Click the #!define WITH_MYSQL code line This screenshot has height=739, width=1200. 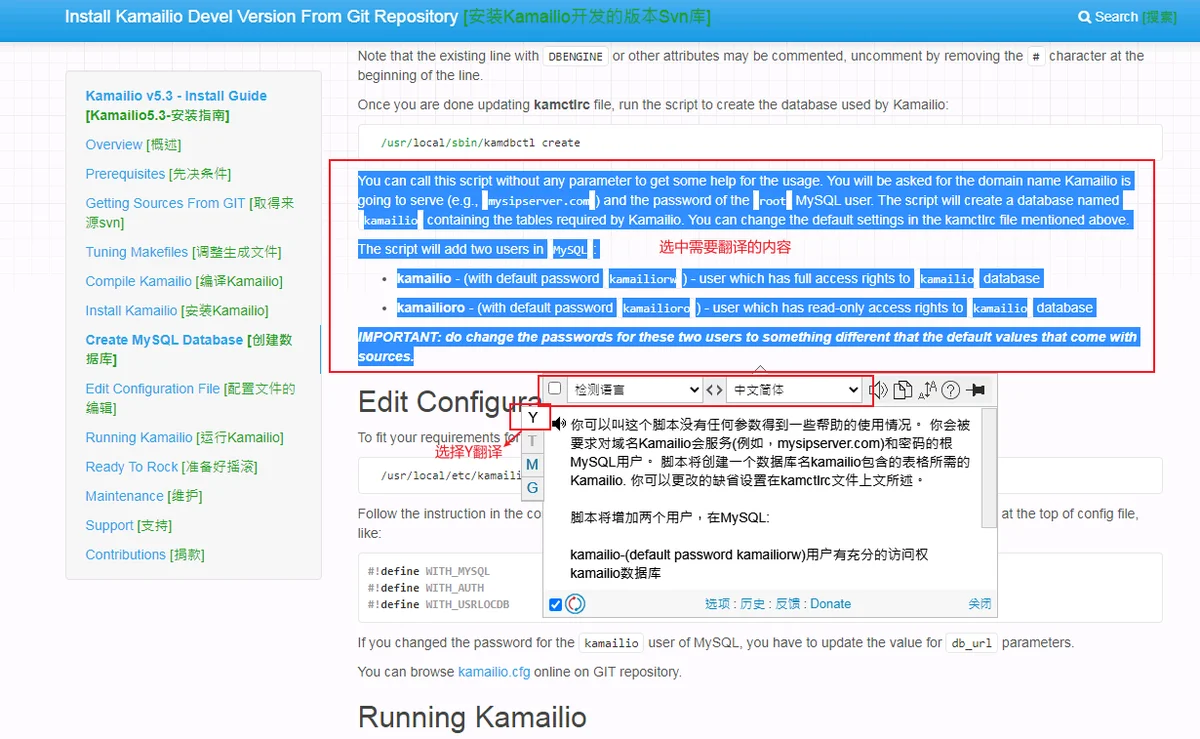[x=428, y=572]
